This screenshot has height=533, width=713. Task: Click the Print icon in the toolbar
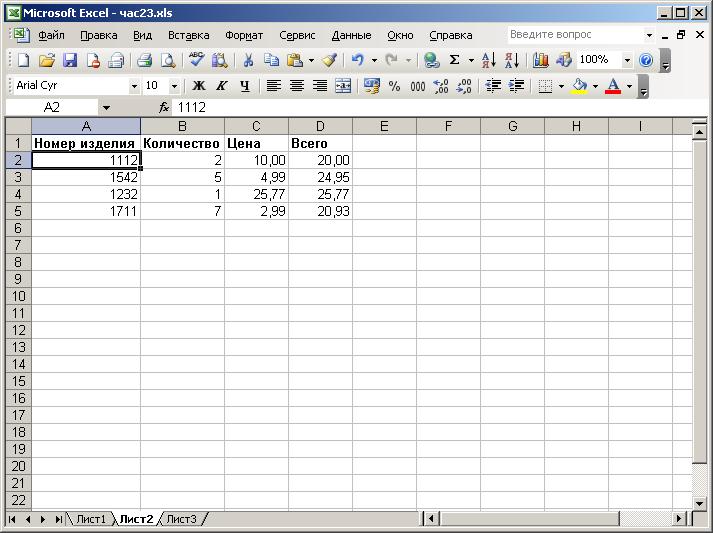(145, 60)
